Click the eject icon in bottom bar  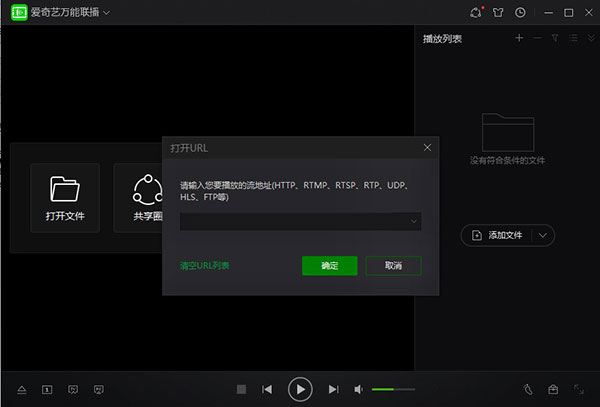(x=22, y=389)
